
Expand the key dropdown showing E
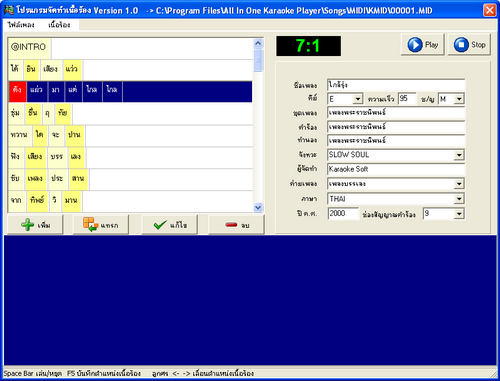point(358,99)
